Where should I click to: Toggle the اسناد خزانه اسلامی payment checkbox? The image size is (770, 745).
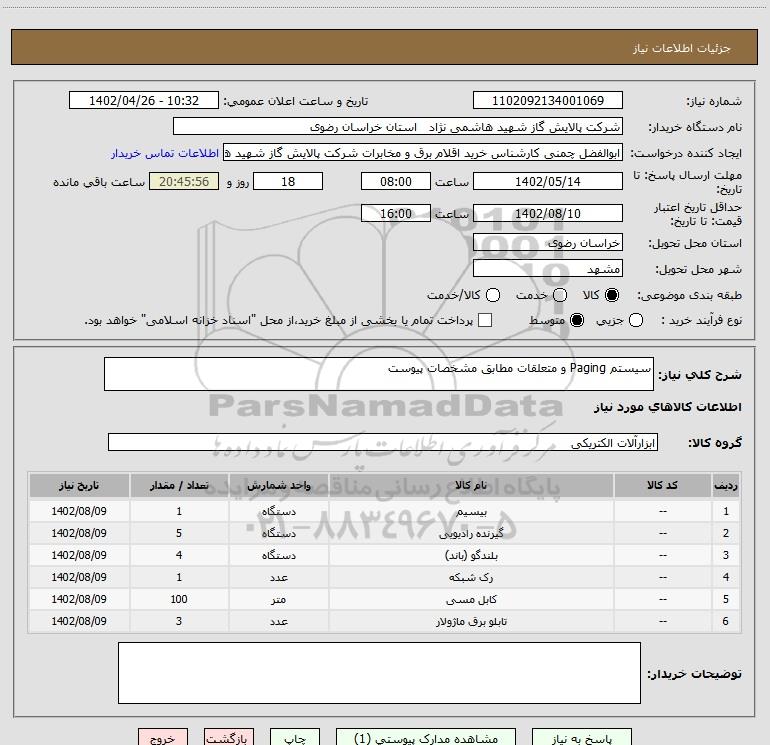coord(485,320)
